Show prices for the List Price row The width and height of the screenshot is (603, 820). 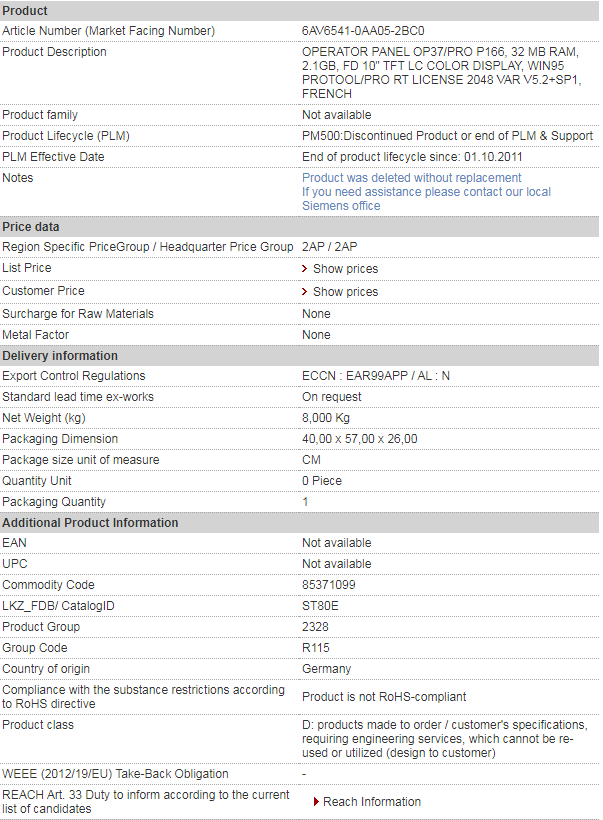pos(345,269)
